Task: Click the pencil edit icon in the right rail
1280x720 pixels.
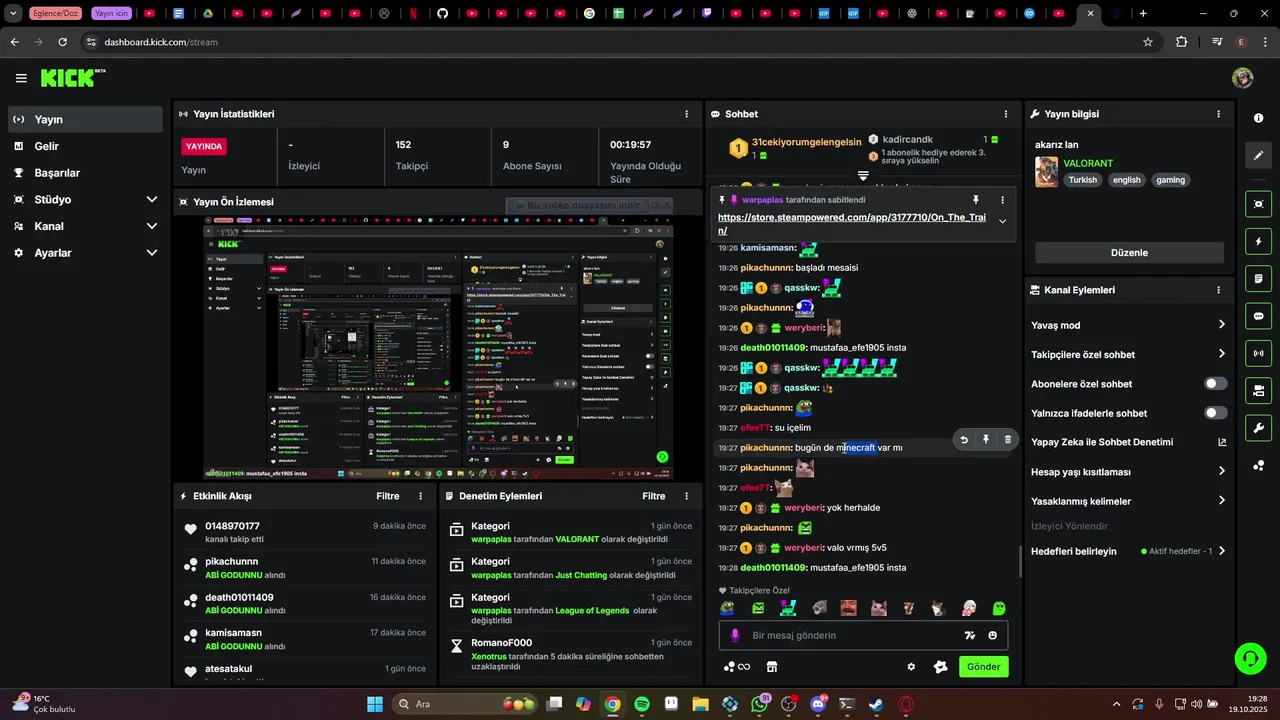Action: coord(1258,156)
